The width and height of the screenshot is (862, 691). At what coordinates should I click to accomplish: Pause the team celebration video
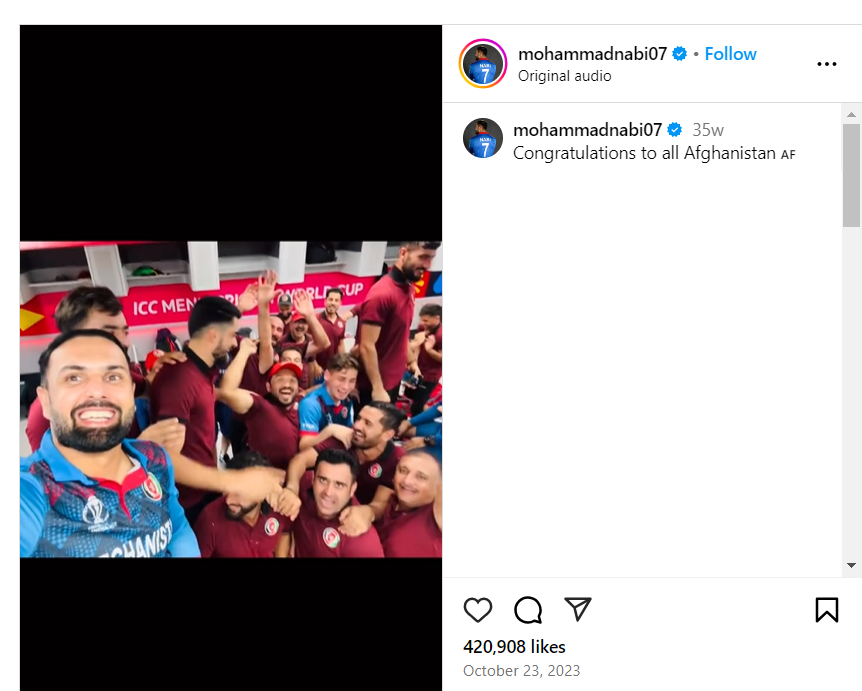(231, 399)
